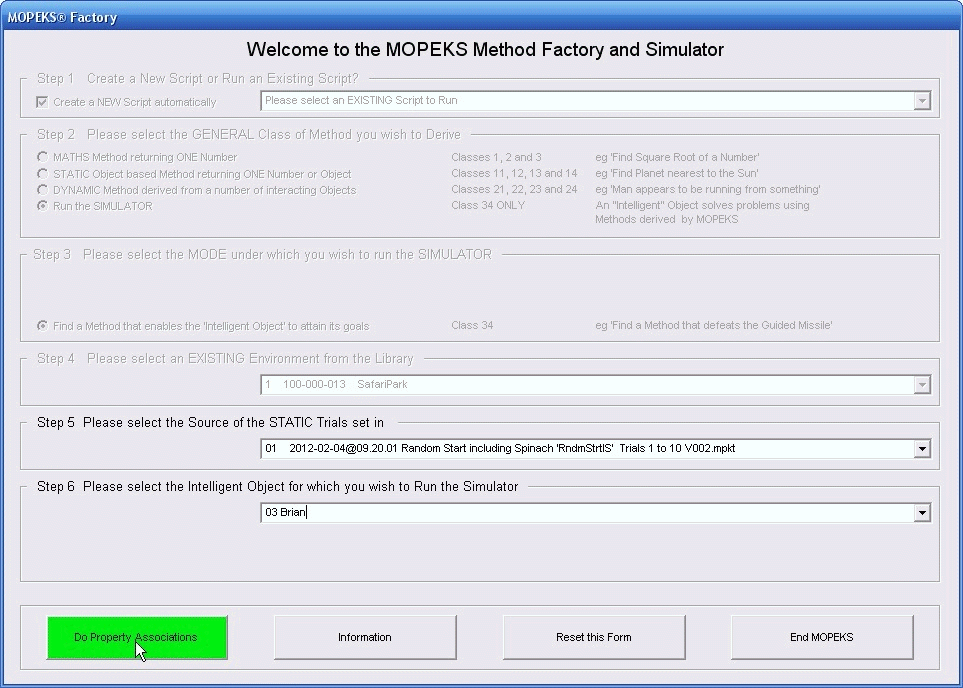Expand the Step 4 Environment dropdown arrow
The width and height of the screenshot is (963, 688).
click(921, 385)
